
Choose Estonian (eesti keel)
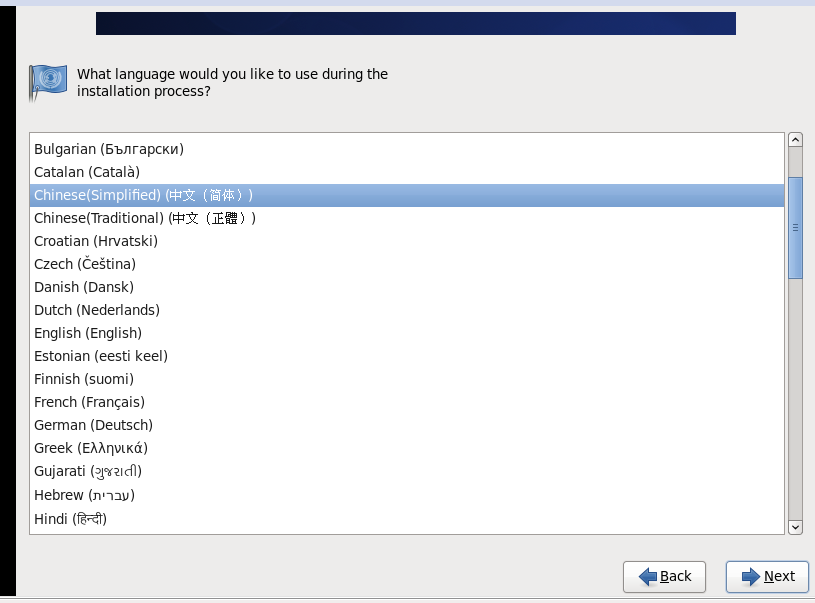pos(406,356)
